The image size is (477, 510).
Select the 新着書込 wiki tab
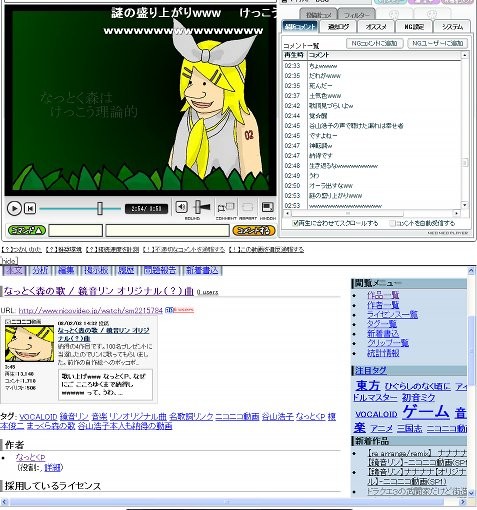(202, 270)
